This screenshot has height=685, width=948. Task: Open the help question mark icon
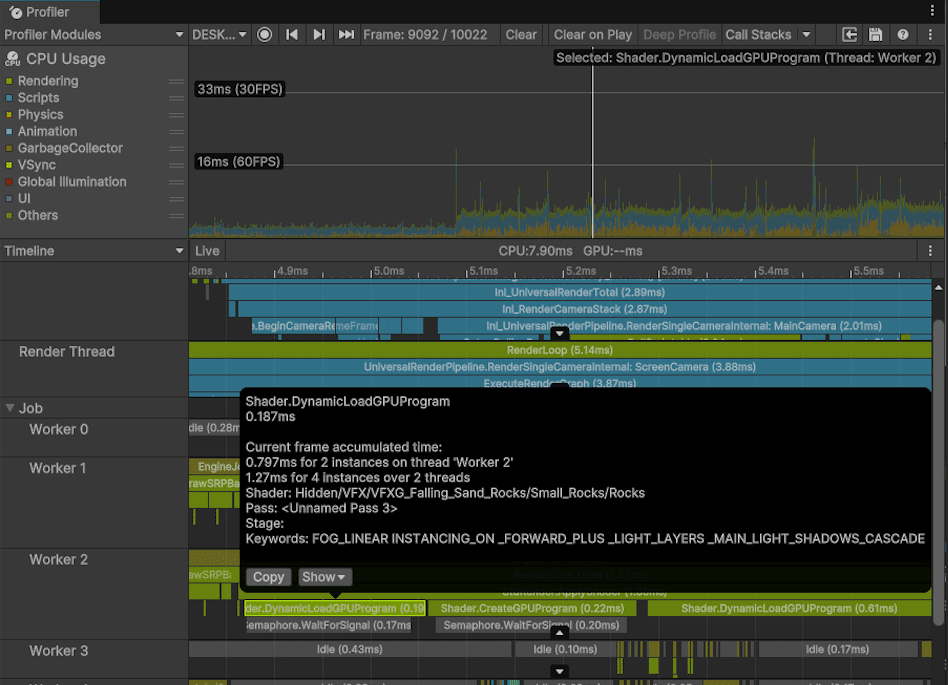(903, 34)
